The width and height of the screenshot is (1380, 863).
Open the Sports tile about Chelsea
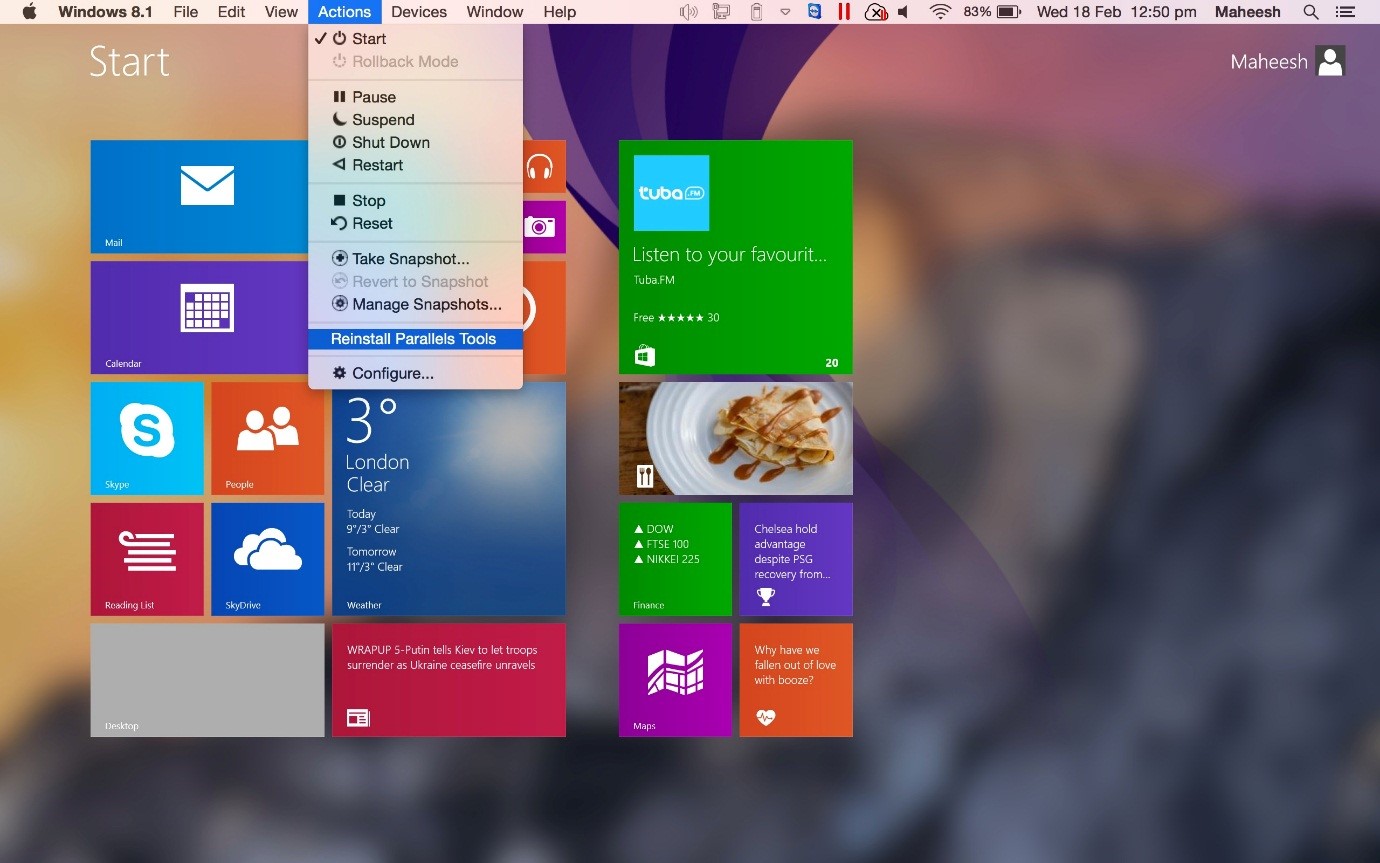point(796,559)
